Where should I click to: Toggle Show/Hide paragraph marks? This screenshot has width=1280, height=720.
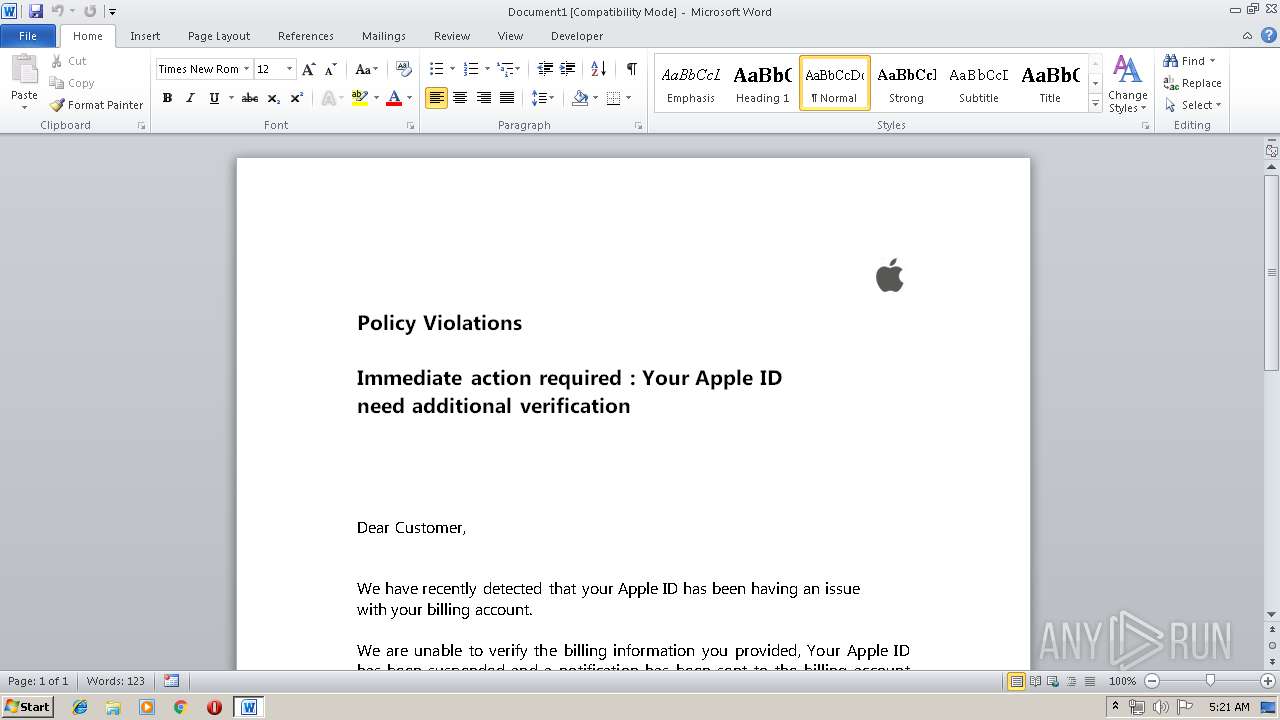[x=631, y=69]
